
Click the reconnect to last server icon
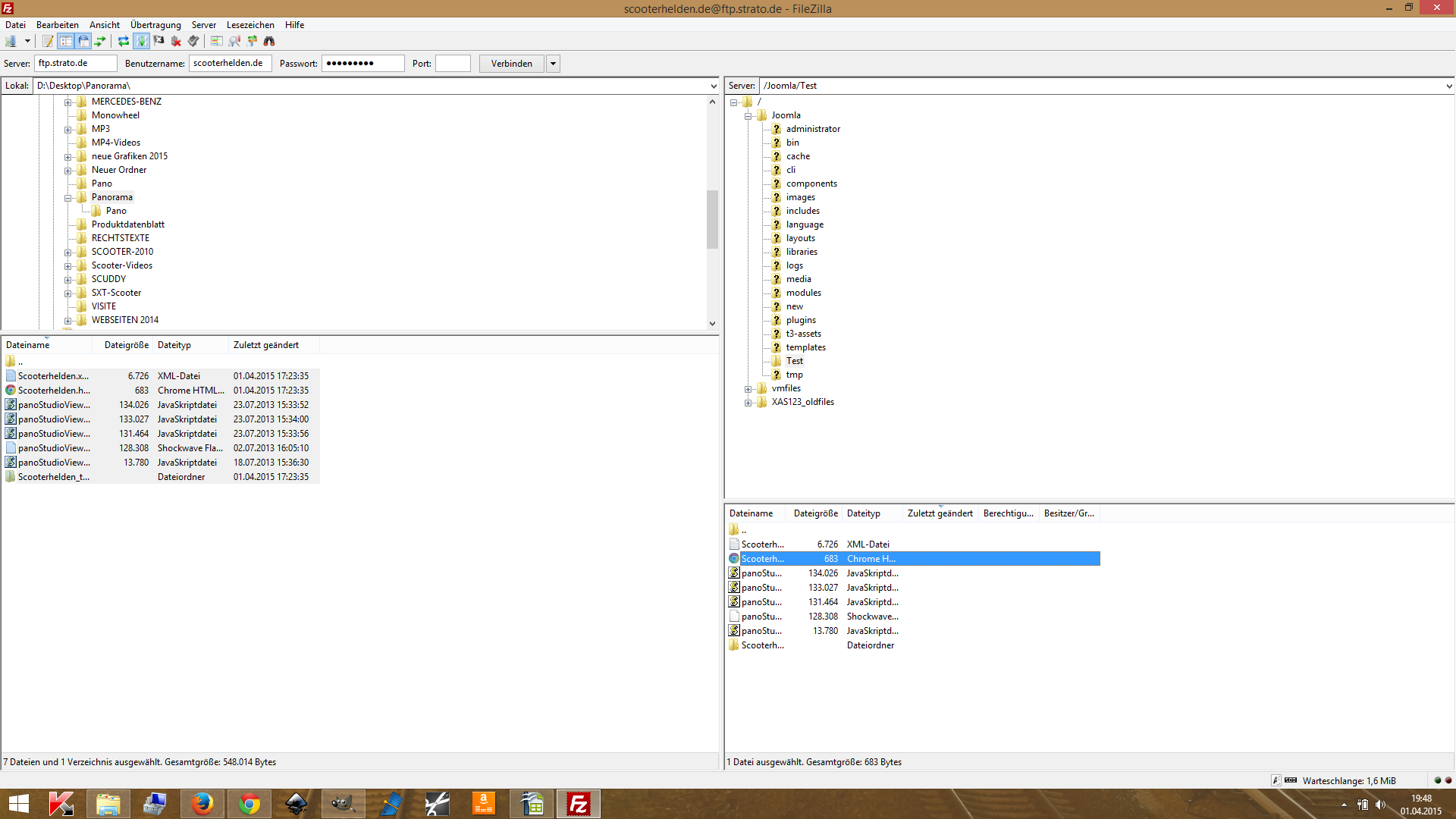(x=193, y=41)
